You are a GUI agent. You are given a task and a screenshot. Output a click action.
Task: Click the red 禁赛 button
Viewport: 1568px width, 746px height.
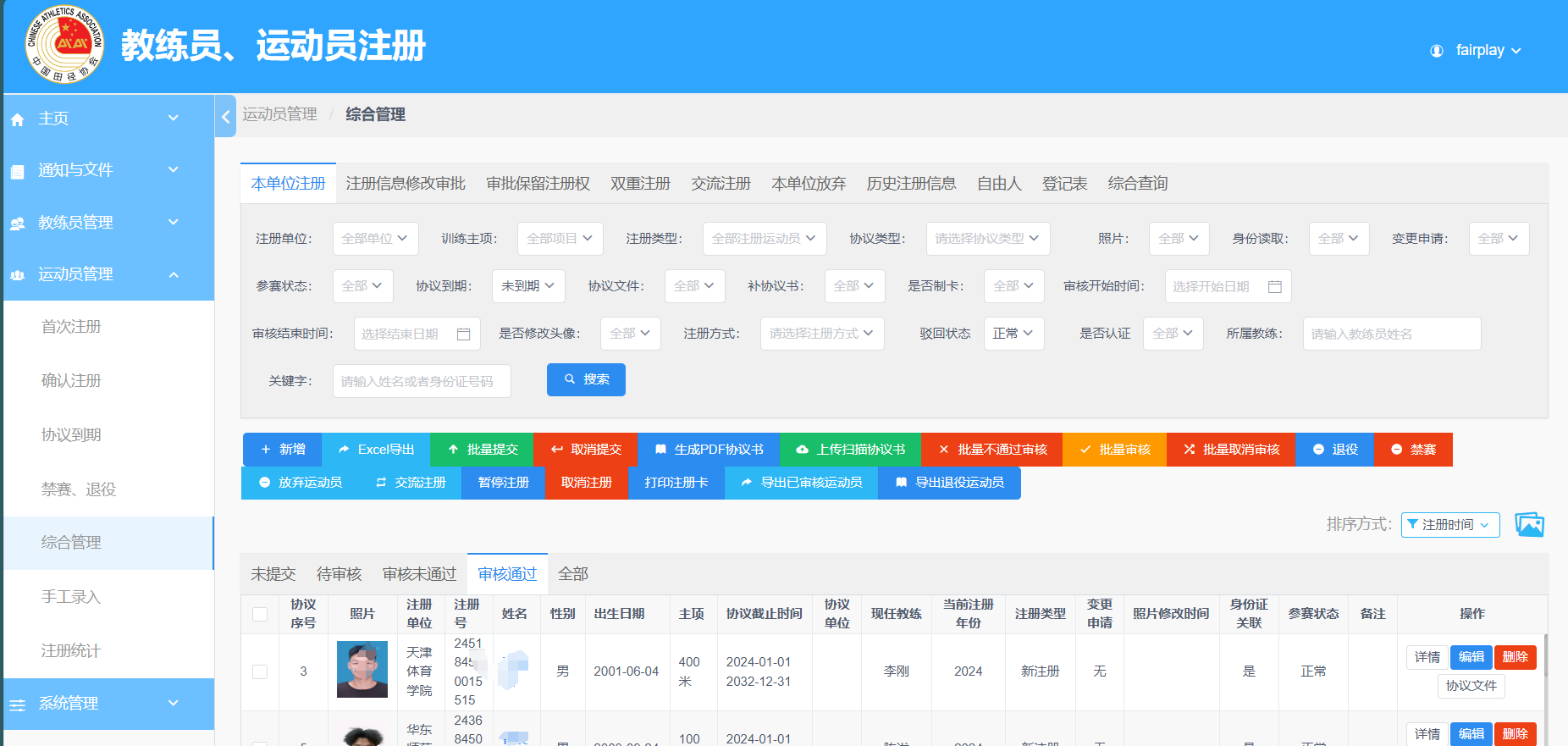[1413, 450]
